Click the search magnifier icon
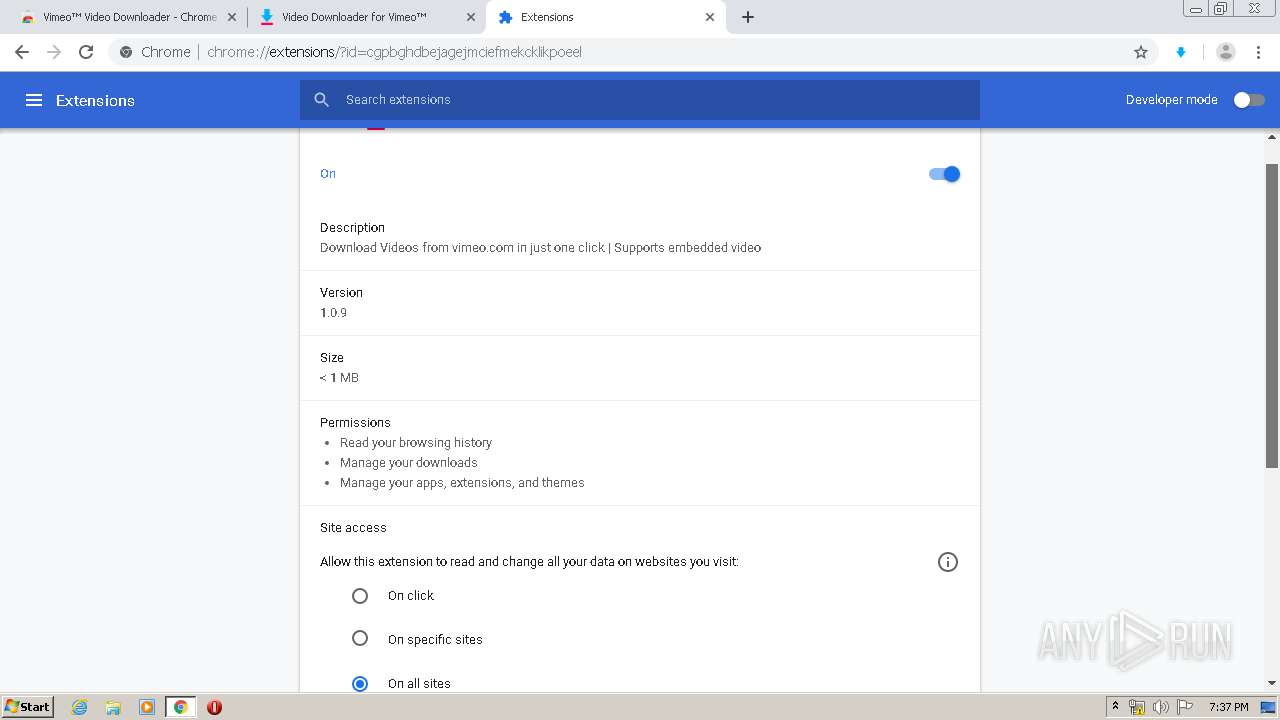The width and height of the screenshot is (1280, 720). pos(322,100)
